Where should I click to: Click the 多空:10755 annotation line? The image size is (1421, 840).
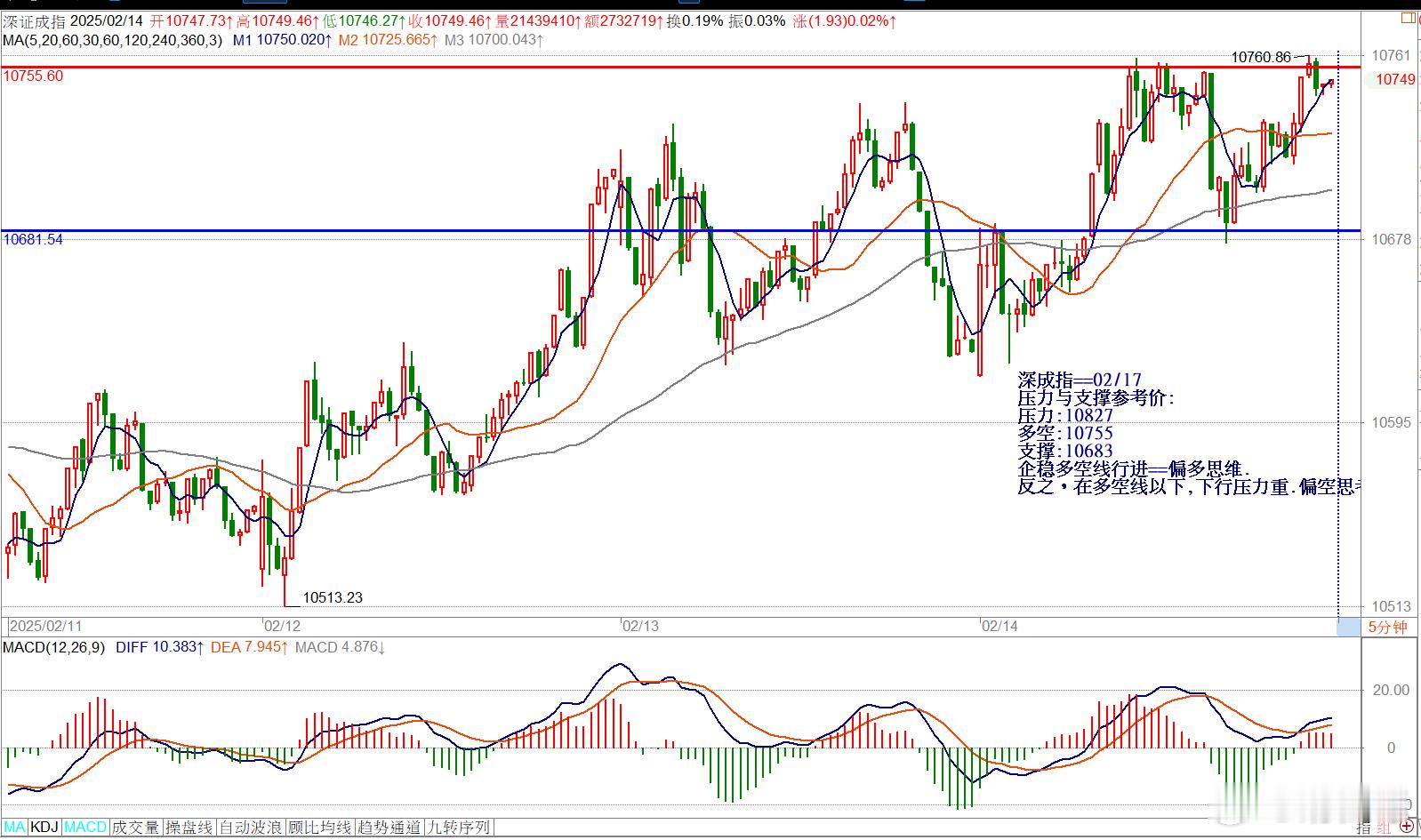(x=1065, y=433)
